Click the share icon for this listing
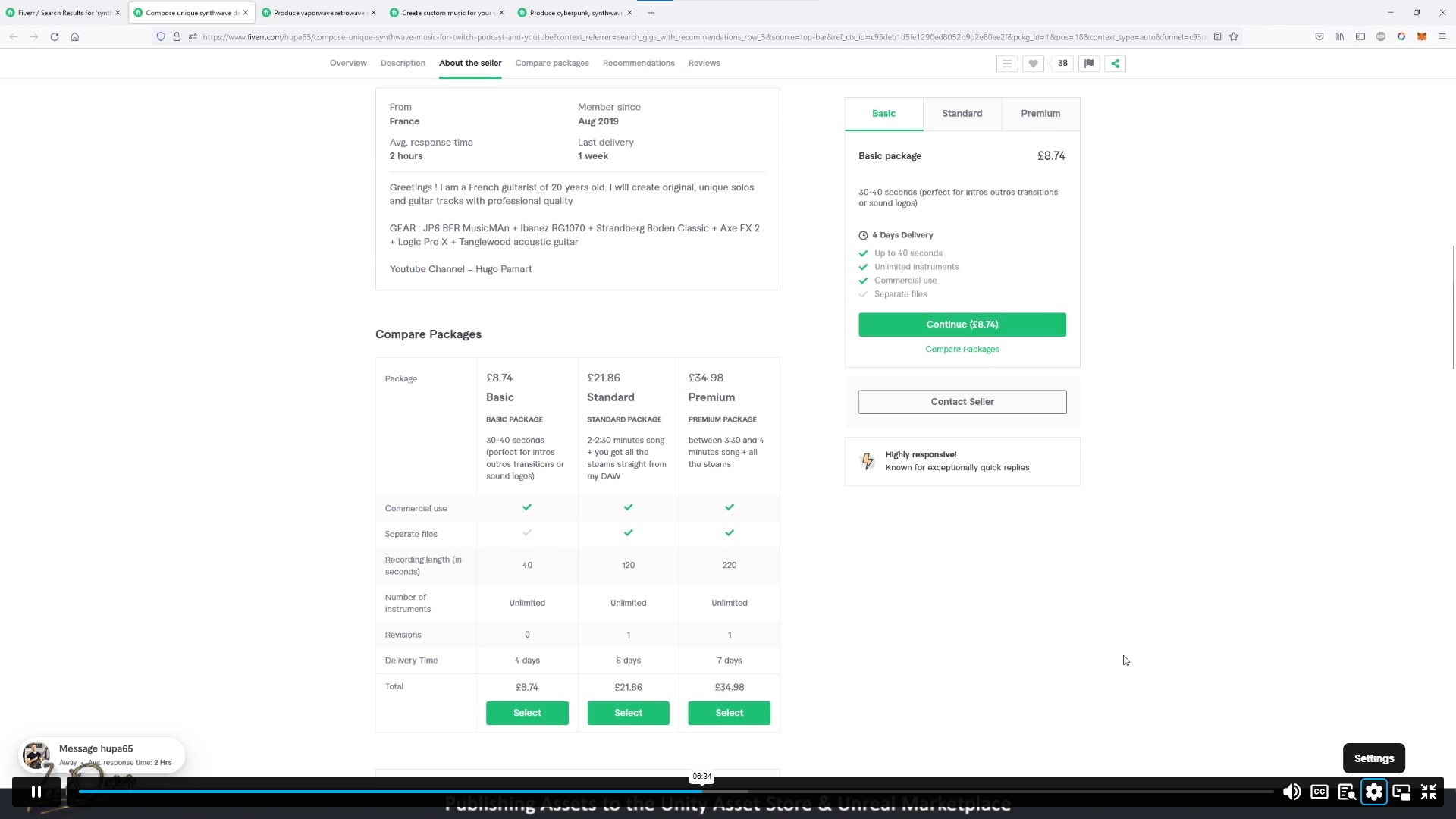The height and width of the screenshot is (819, 1456). [x=1116, y=63]
